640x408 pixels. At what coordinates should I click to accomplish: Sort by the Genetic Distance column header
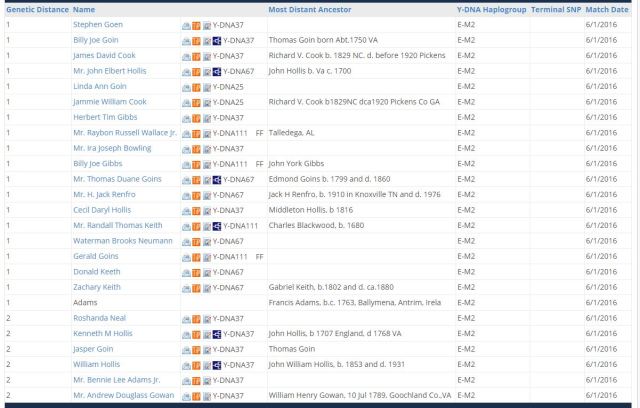[36, 9]
